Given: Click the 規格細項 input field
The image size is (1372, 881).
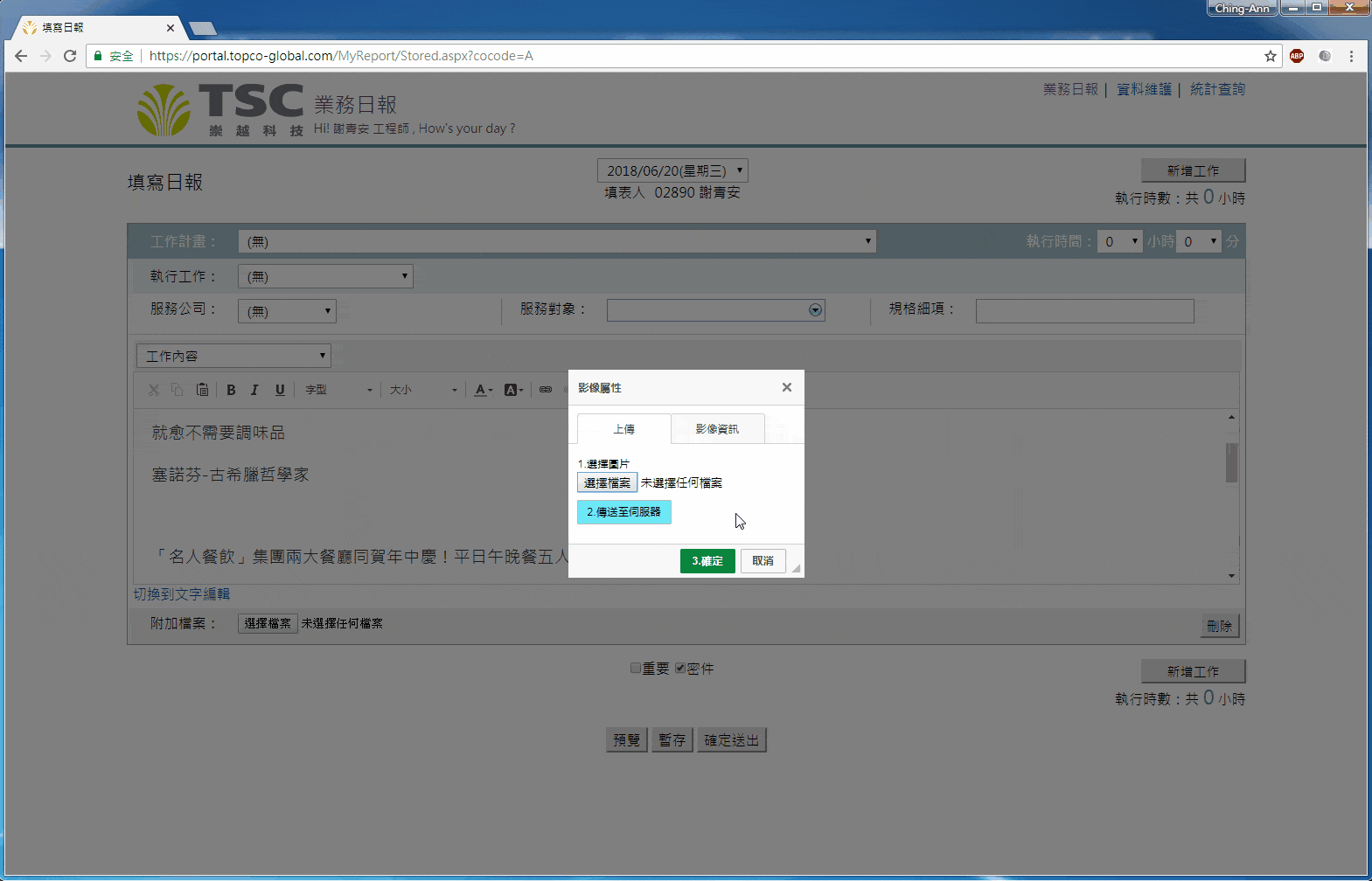Looking at the screenshot, I should click(x=1084, y=311).
